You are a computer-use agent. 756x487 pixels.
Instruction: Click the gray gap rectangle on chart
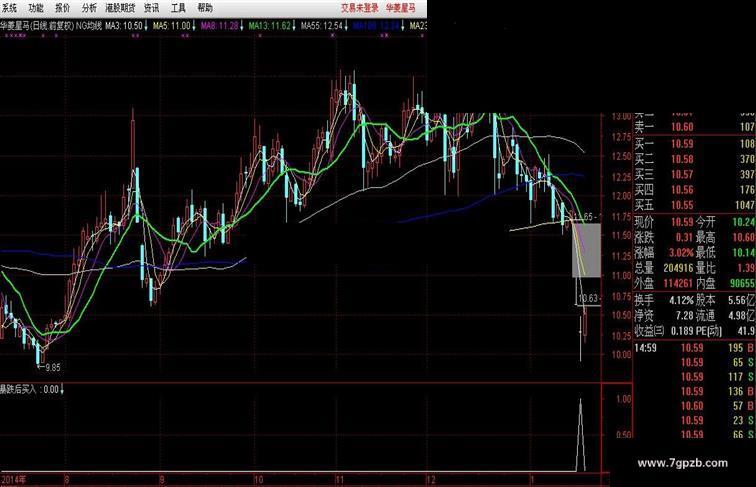pyautogui.click(x=586, y=250)
